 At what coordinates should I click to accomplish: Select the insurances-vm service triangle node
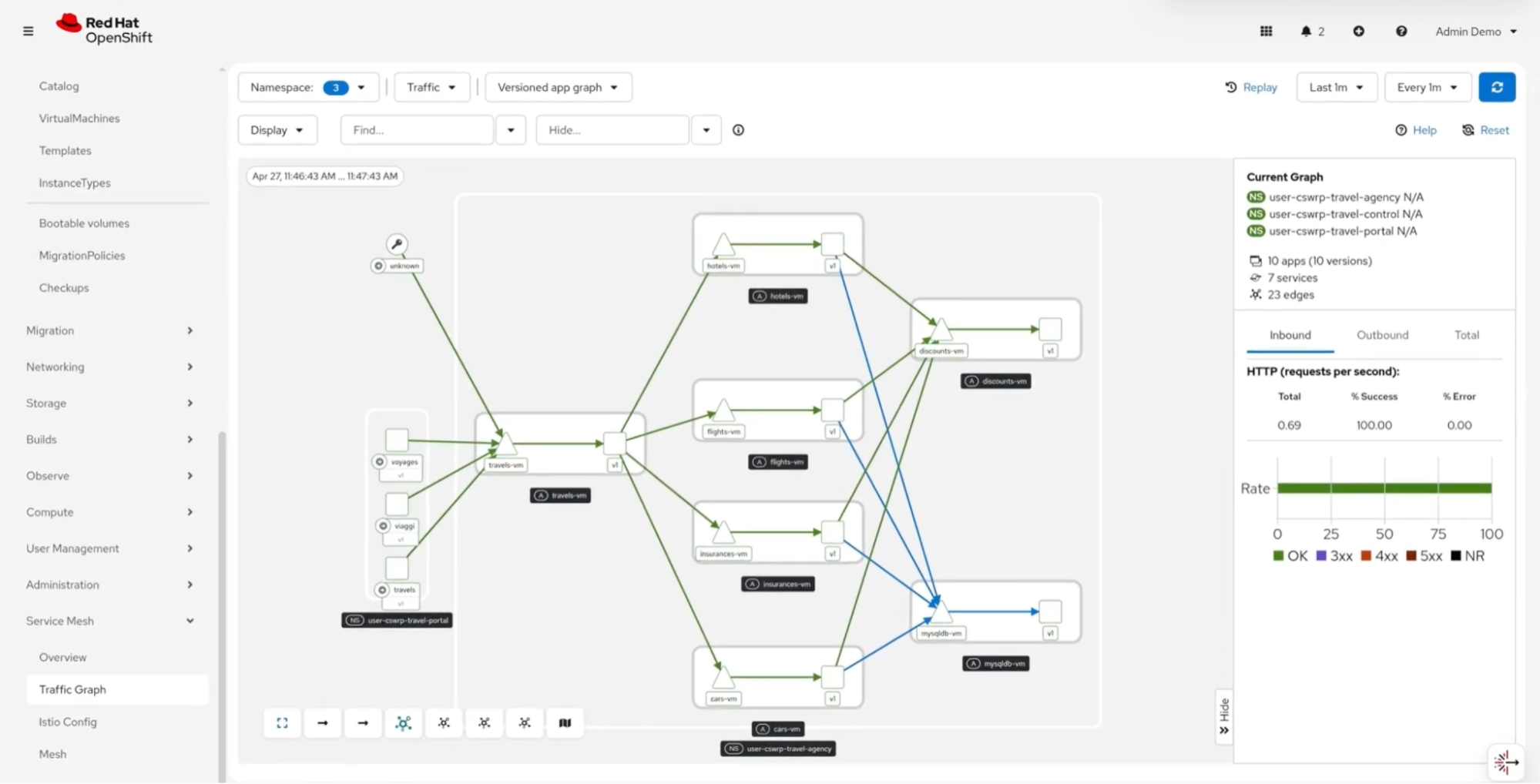723,532
